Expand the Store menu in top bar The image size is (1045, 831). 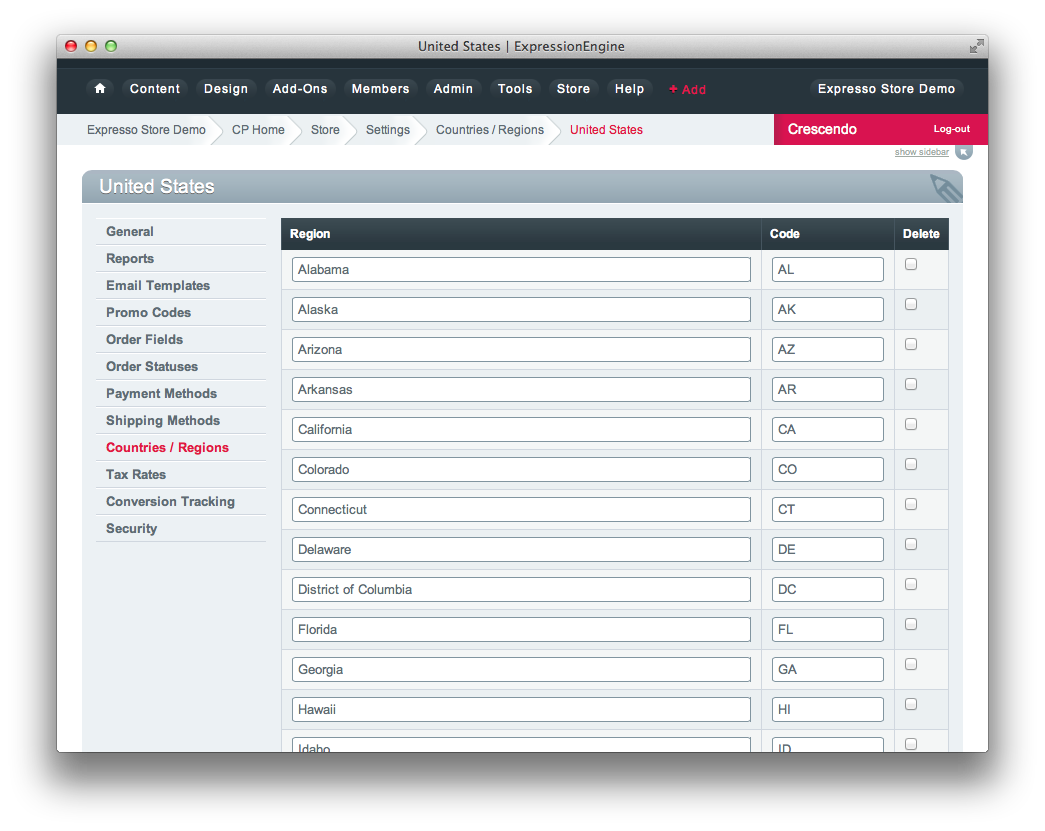click(573, 89)
